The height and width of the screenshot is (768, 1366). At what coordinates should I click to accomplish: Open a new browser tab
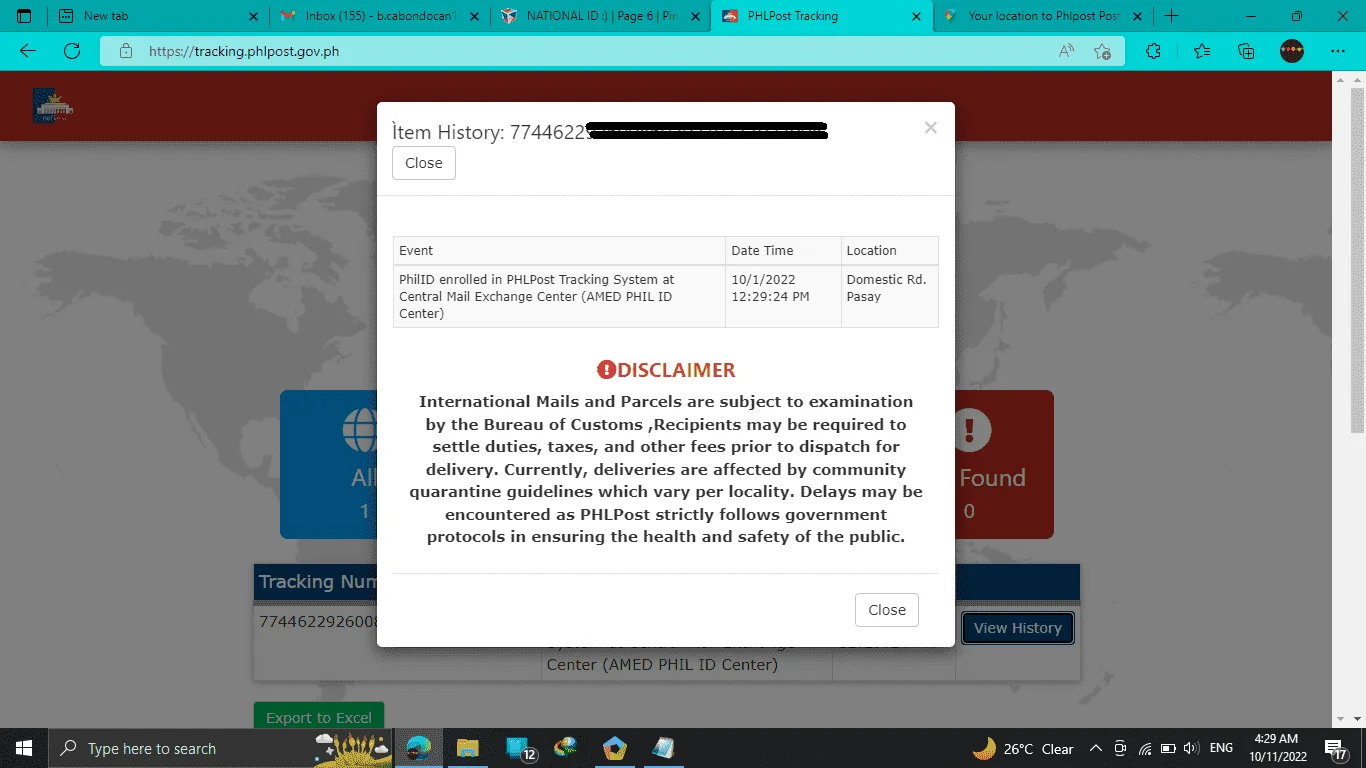1172,16
